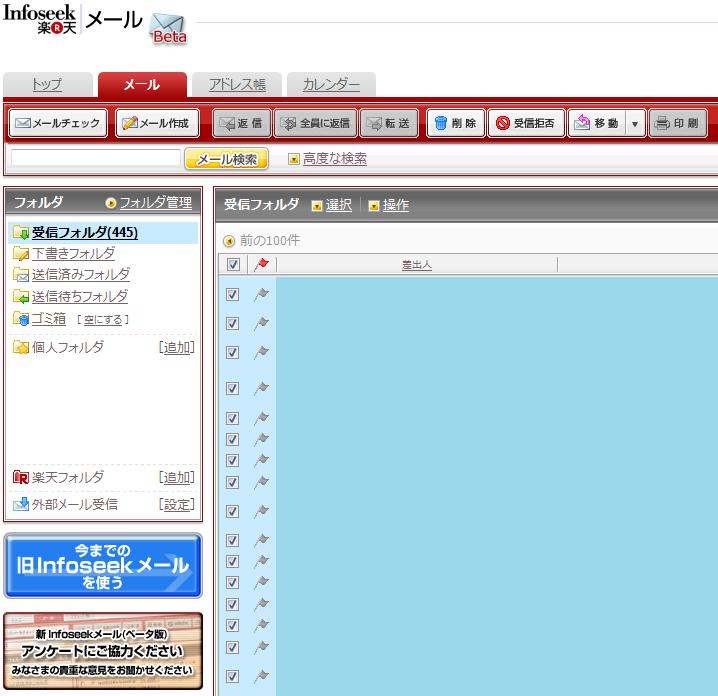Flag the last visible mail row

click(x=262, y=676)
